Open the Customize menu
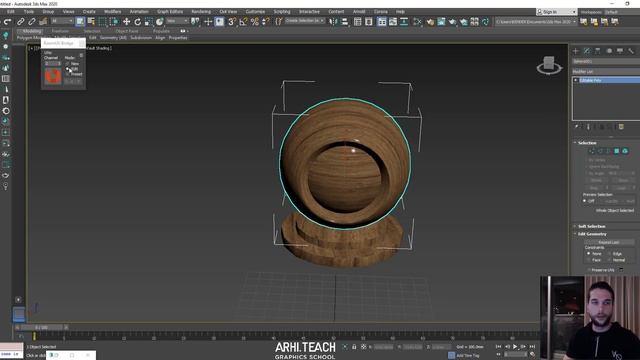This screenshot has height=360, width=640. 255,12
